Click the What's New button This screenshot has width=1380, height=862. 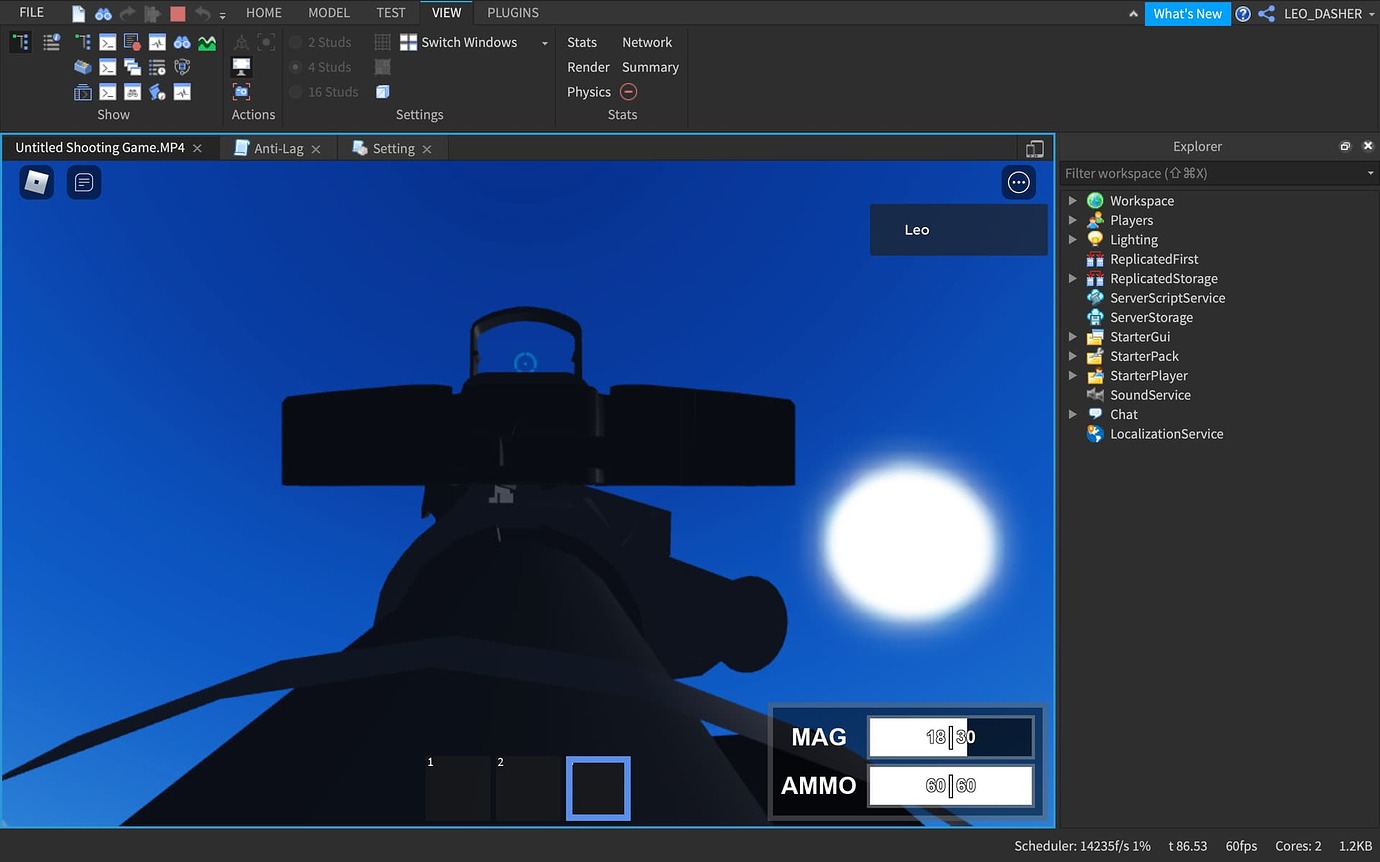(1187, 13)
